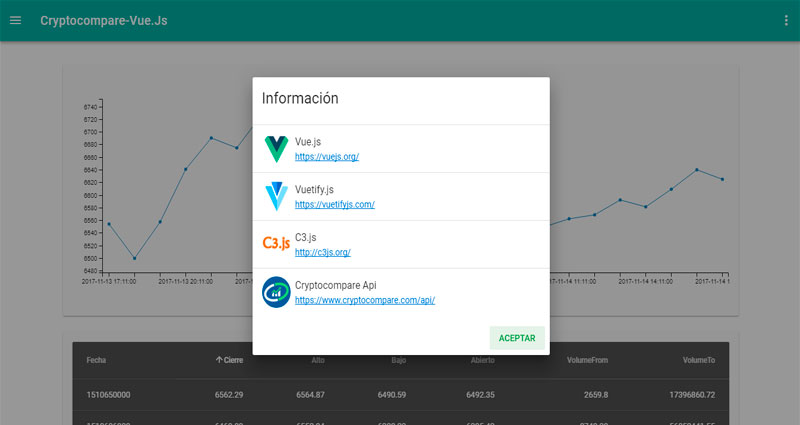Click the Cryptocompare Api logo icon
Viewport: 800px width, 425px height.
276,292
